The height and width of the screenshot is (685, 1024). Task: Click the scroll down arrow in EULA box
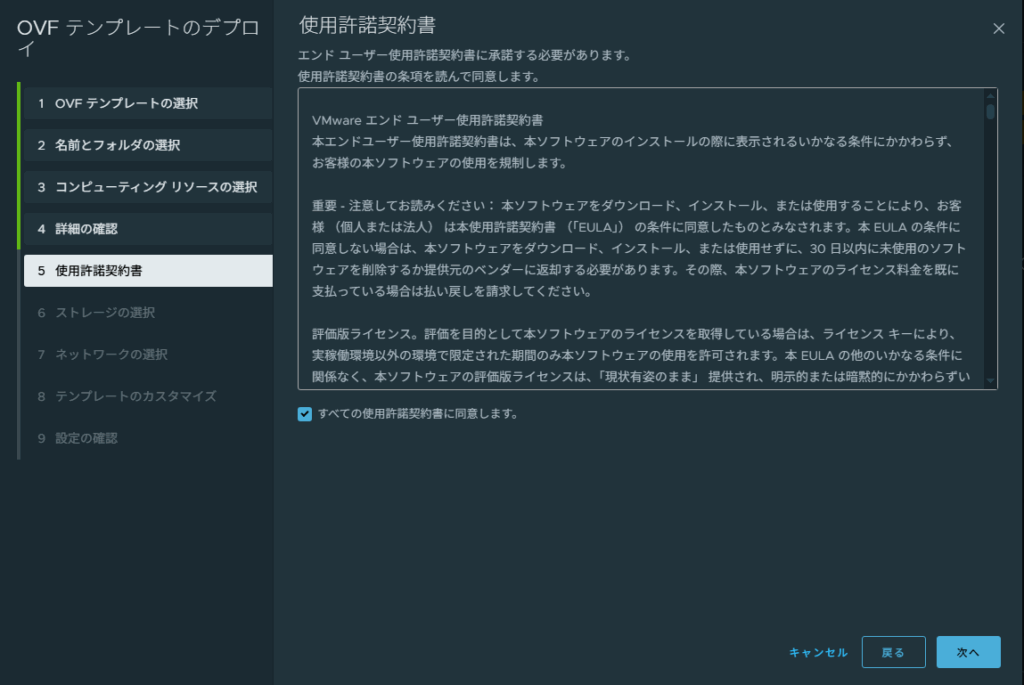(990, 381)
